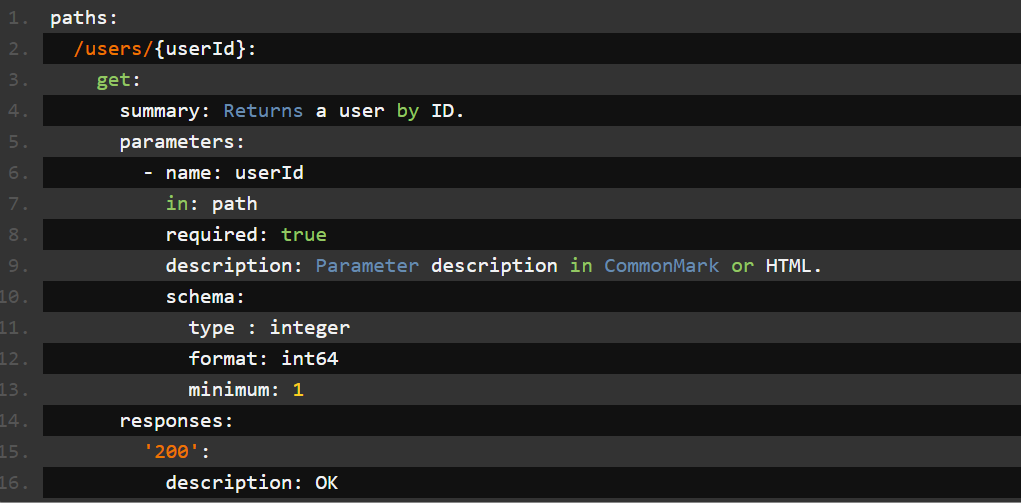Click the 'summary:' key on line 4
The height and width of the screenshot is (503, 1021).
tap(165, 111)
